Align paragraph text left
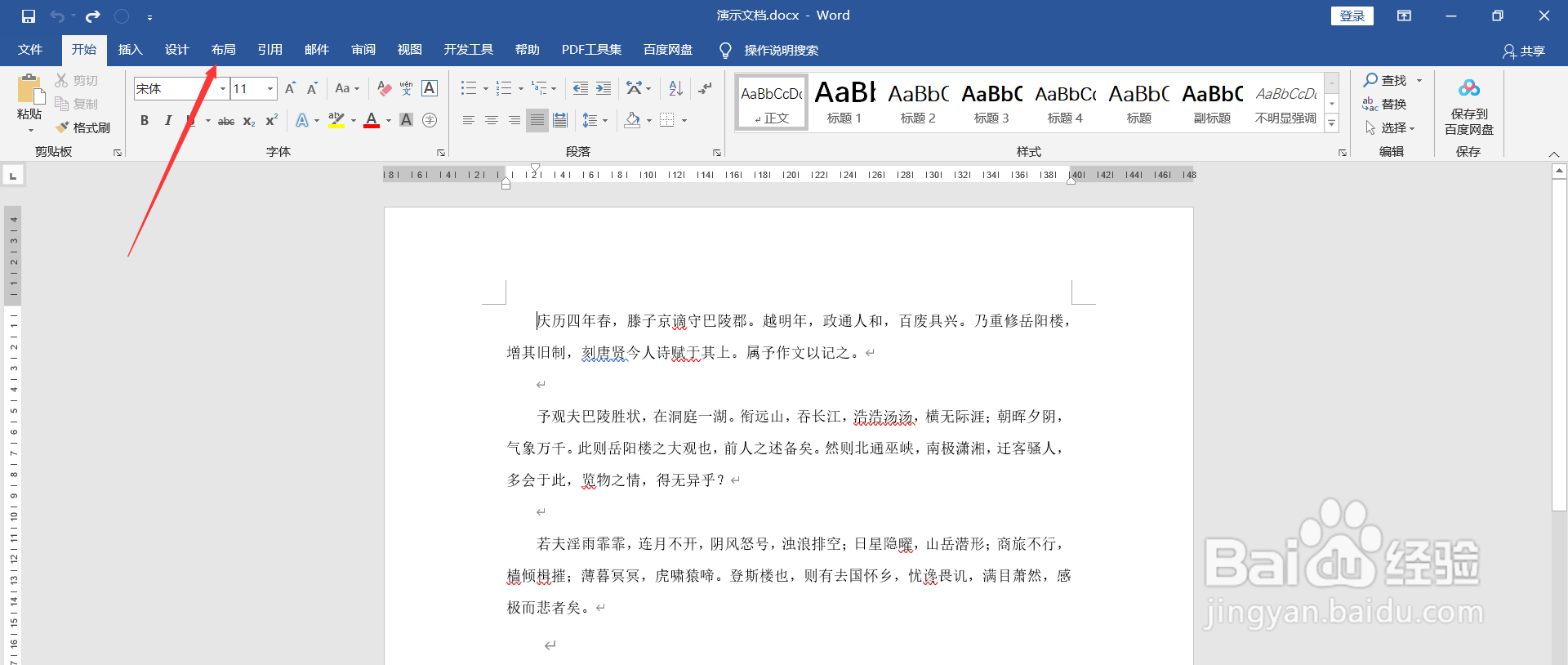This screenshot has height=665, width=1568. click(x=468, y=121)
